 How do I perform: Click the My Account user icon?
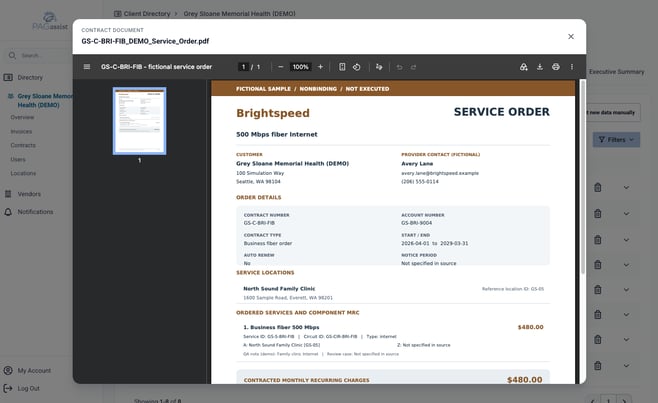[8, 370]
